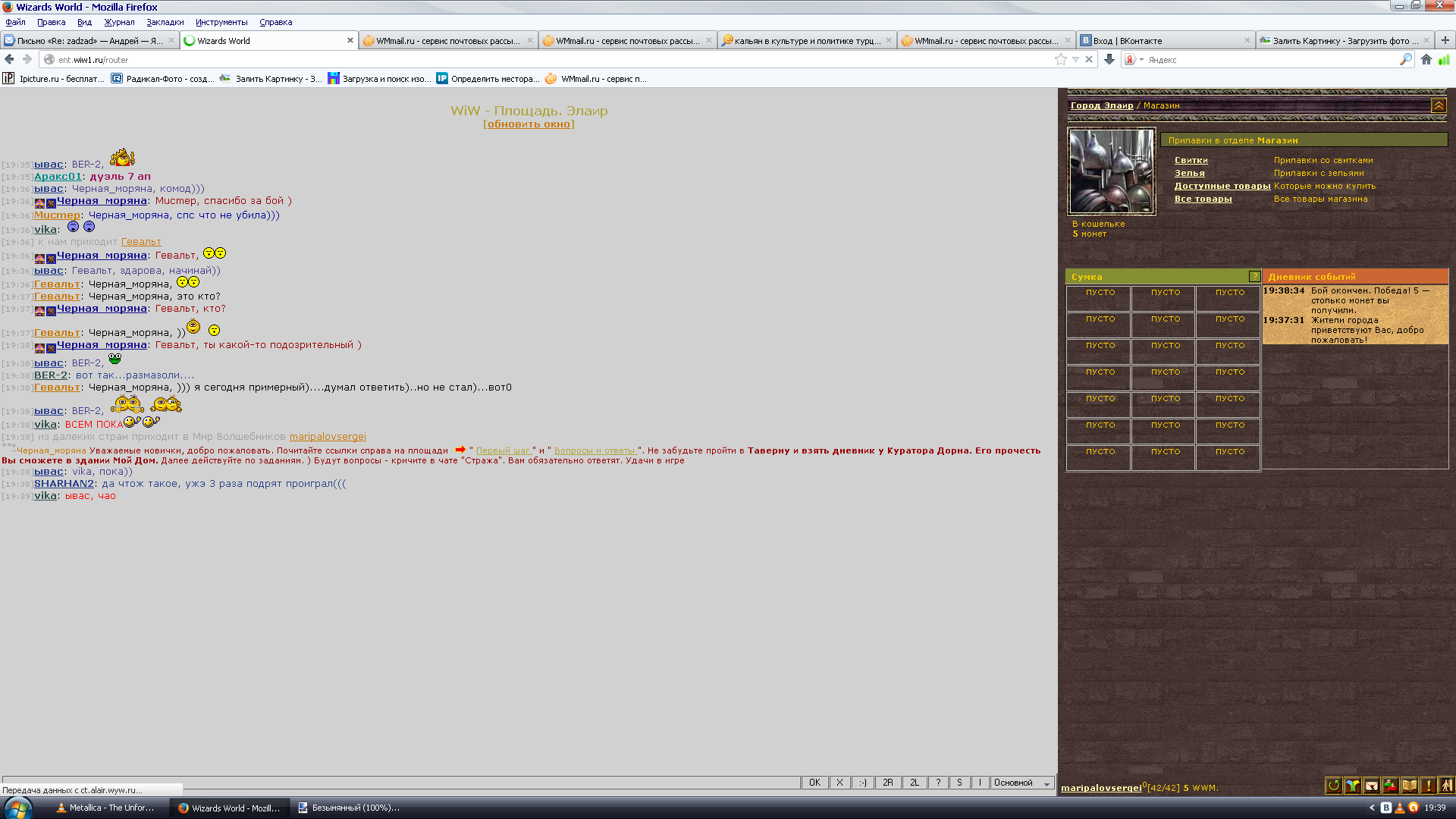Screen dimensions: 1456x819
Task: Open the open-book journal icon
Action: click(1410, 786)
